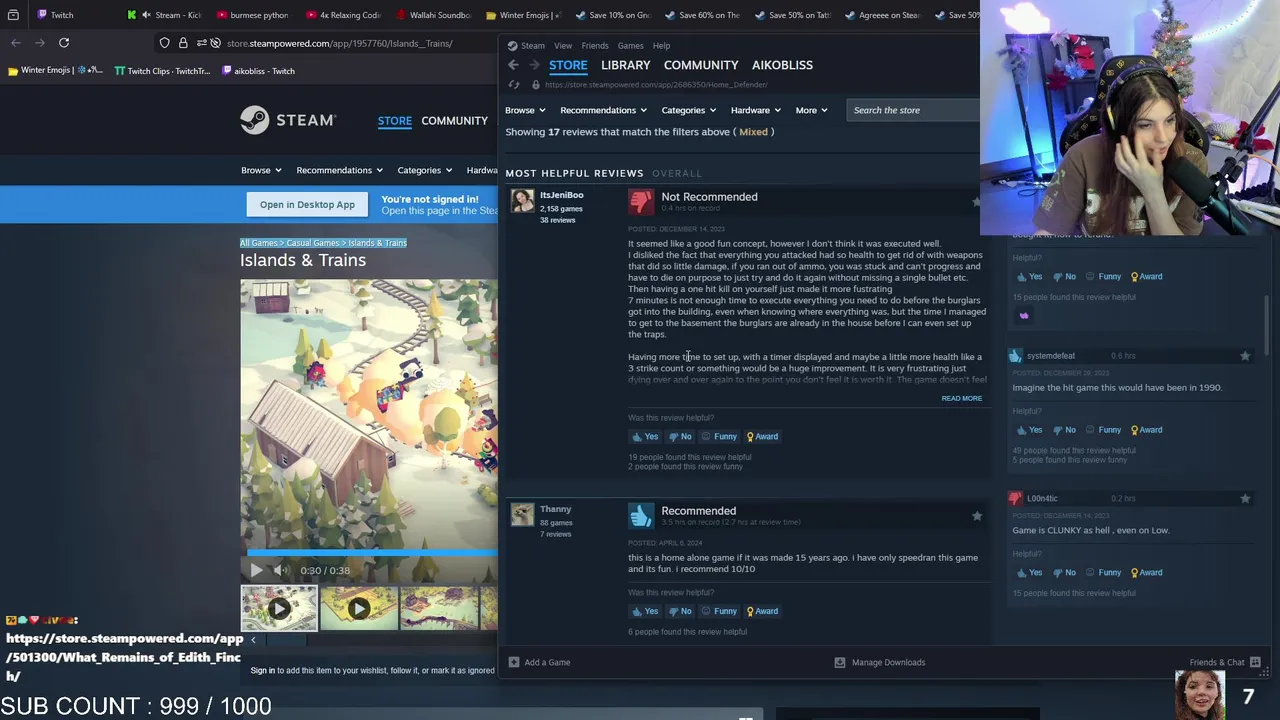Open the Steam logo in the browser store page

click(288, 120)
